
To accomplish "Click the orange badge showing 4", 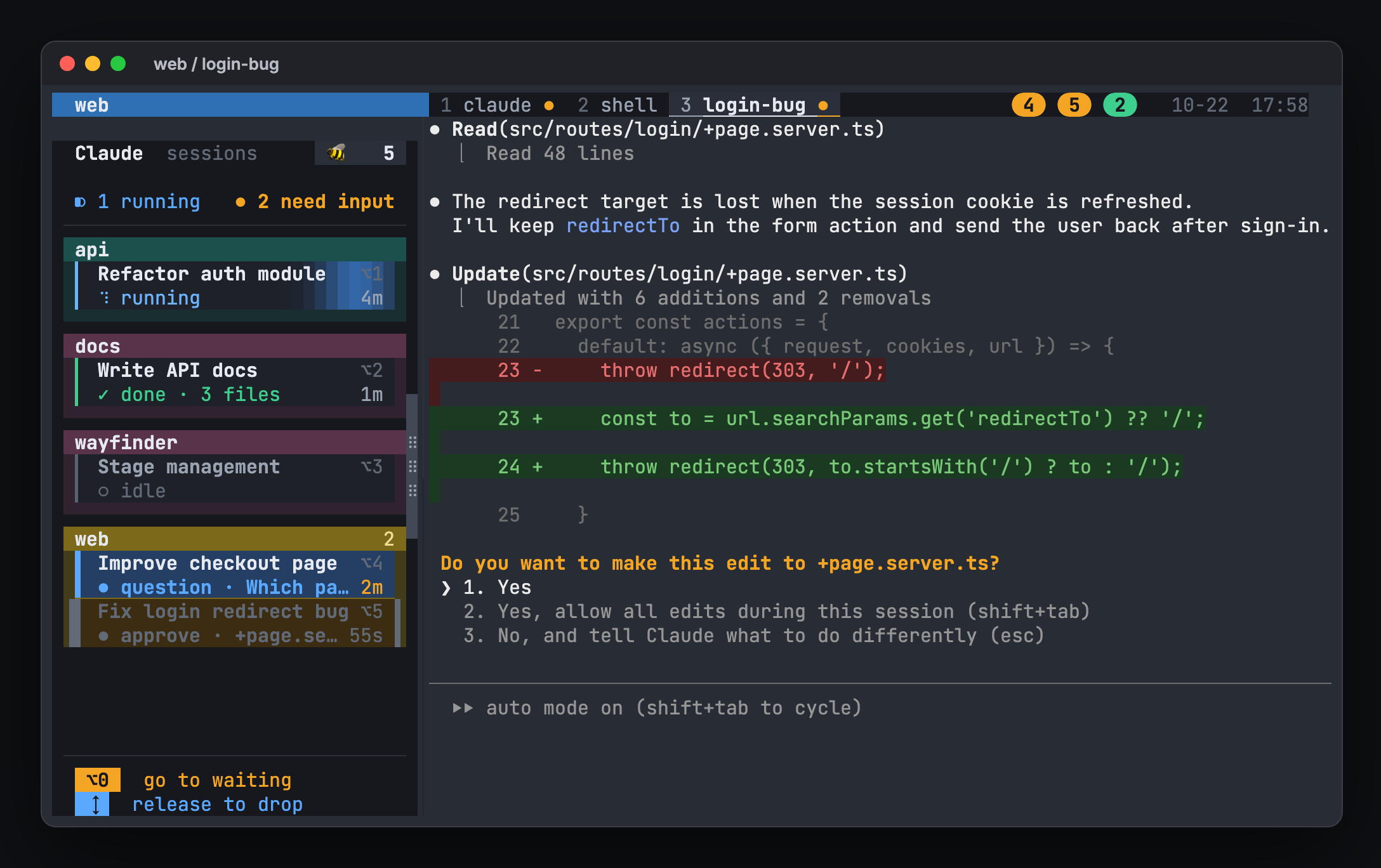I will tap(1028, 105).
